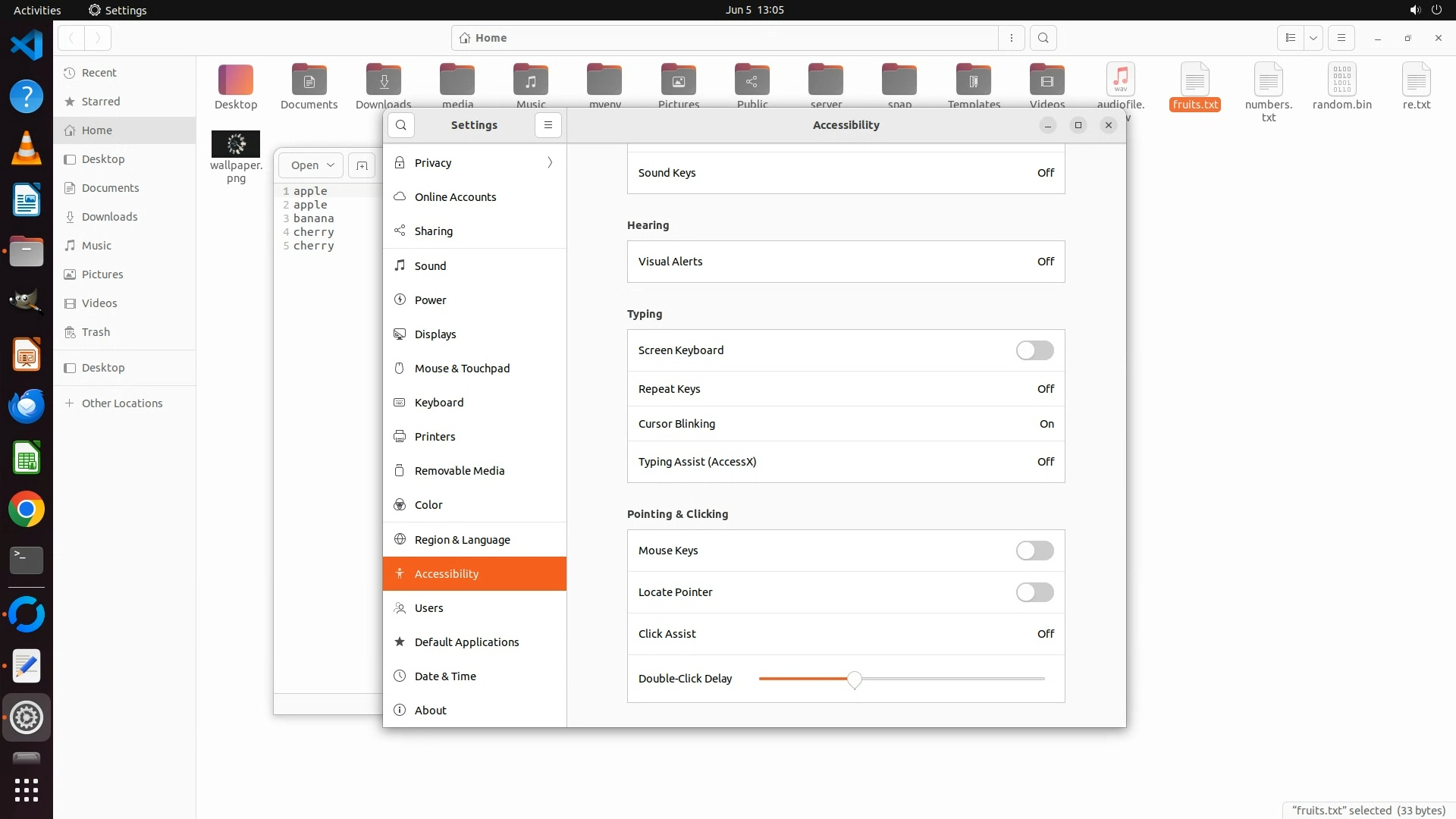The height and width of the screenshot is (819, 1456).
Task: Expand the Privacy submenu chevron
Action: [550, 163]
